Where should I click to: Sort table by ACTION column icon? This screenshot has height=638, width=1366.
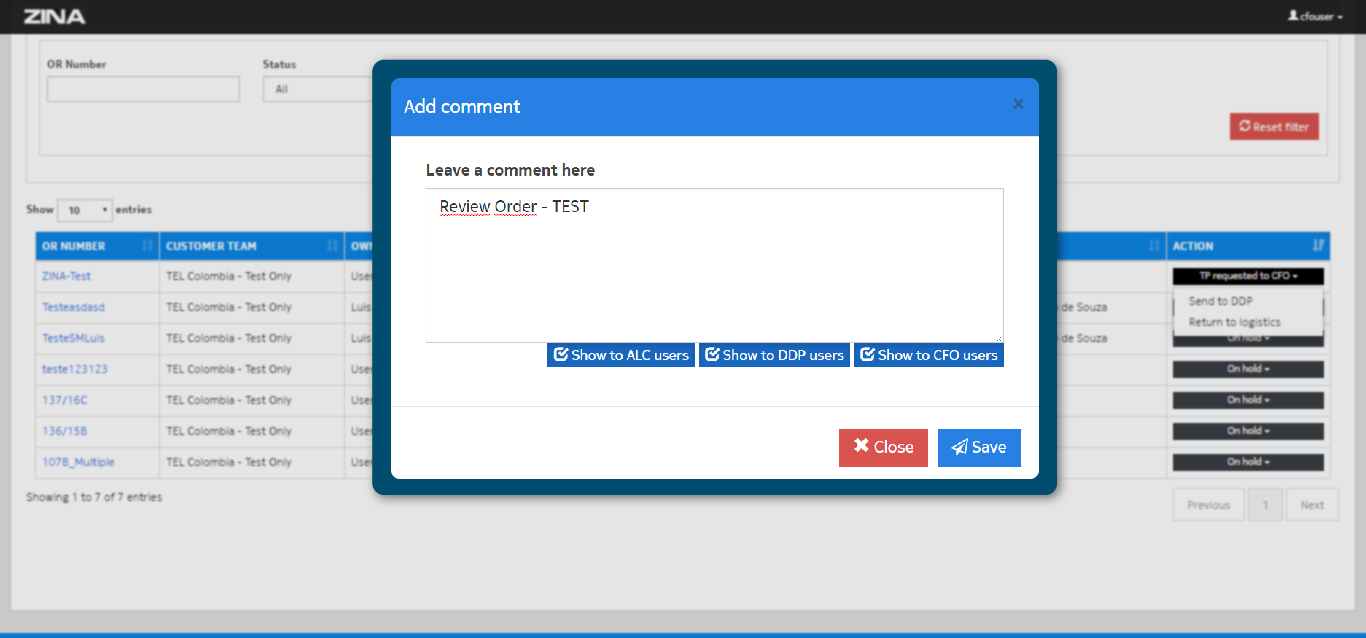click(1319, 246)
